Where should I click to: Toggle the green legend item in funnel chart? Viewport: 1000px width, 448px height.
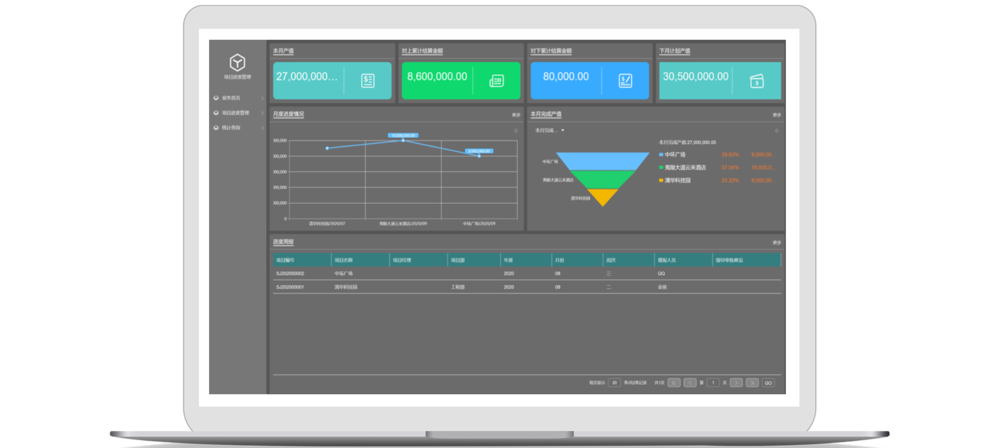coord(686,168)
